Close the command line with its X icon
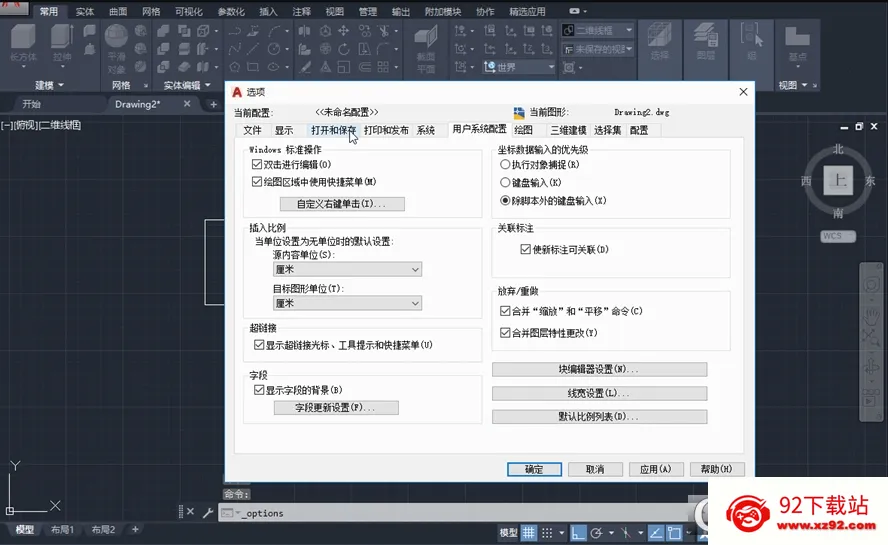 pos(190,512)
